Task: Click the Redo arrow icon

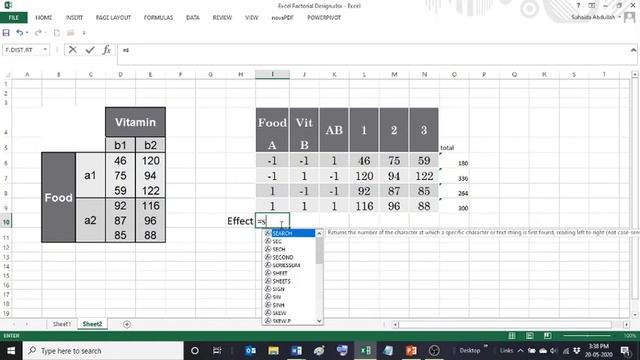Action: coord(38,33)
